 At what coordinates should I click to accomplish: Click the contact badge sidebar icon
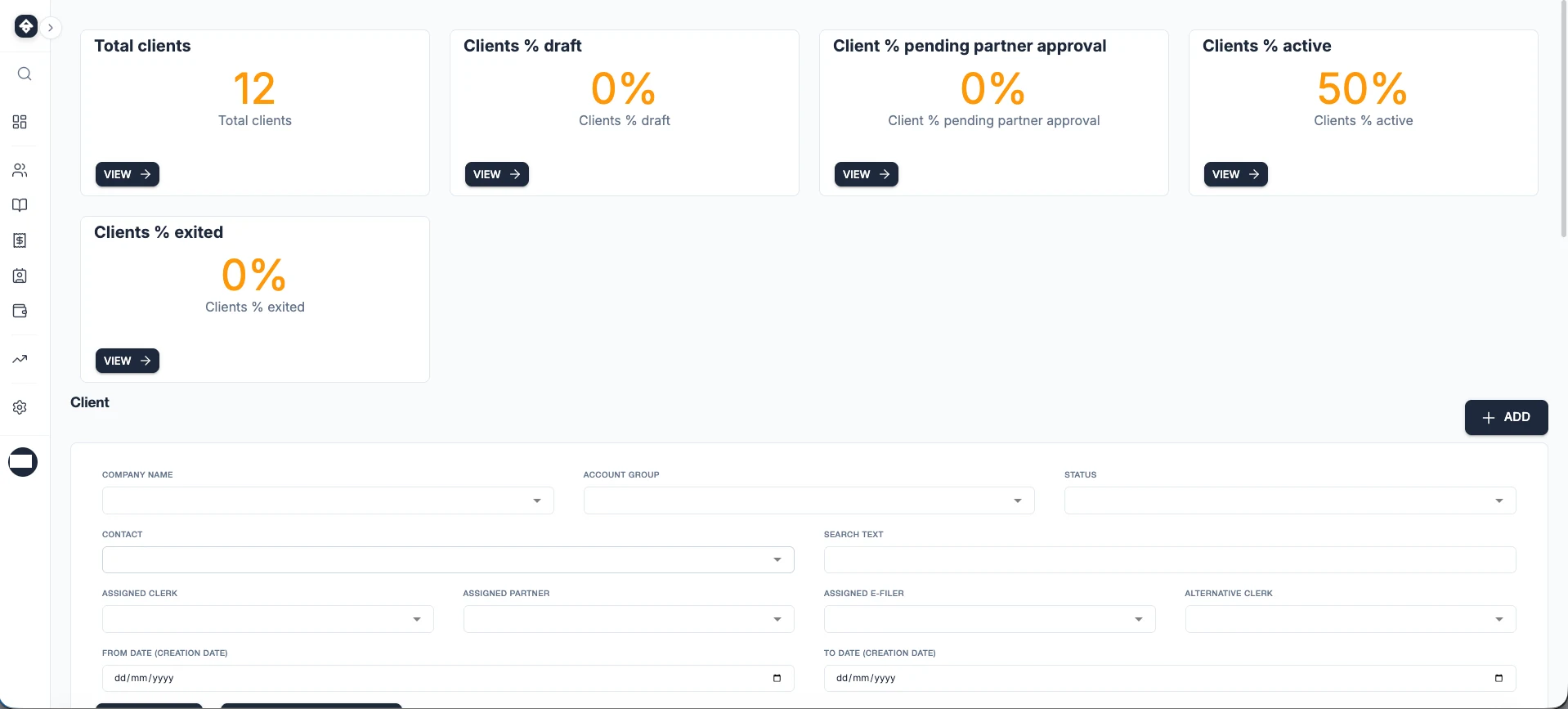click(20, 276)
